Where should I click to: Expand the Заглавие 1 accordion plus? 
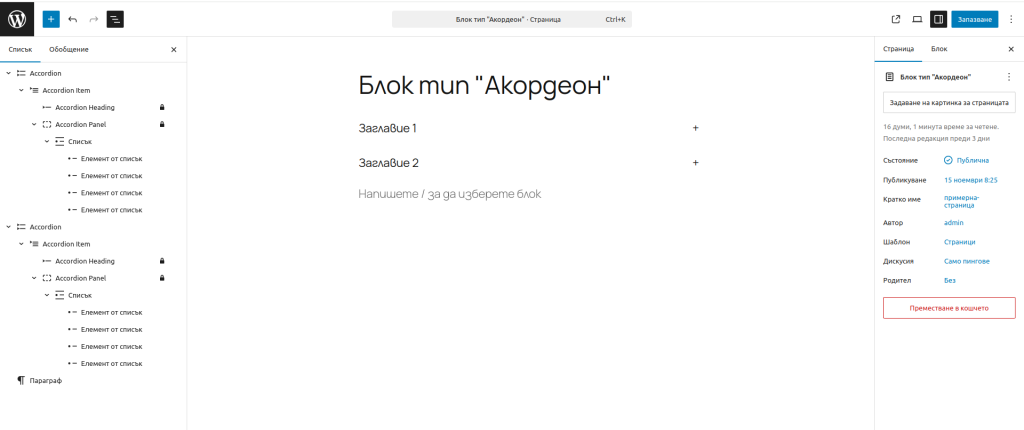pyautogui.click(x=695, y=128)
